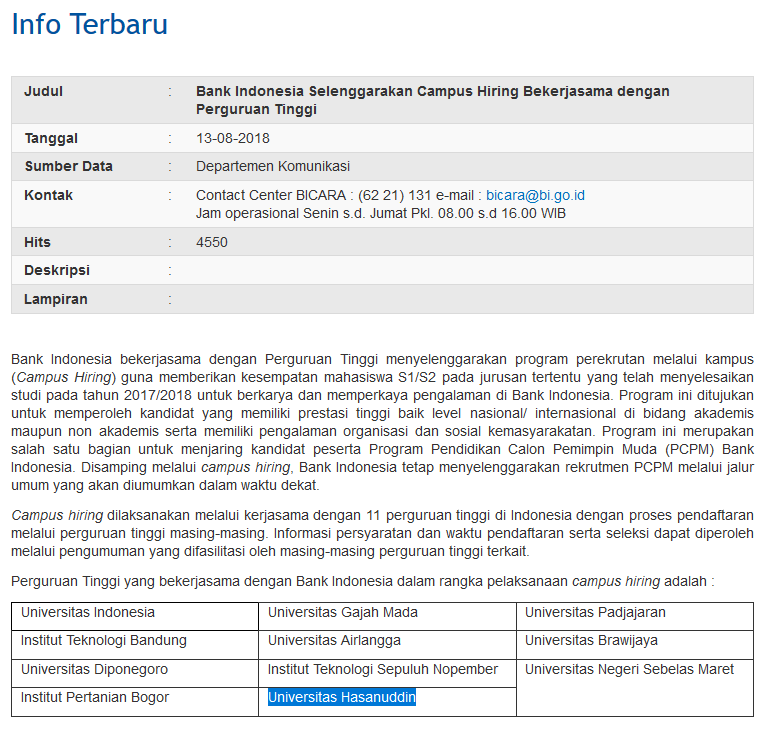
Task: Click the sentence starting Perguruan Tinggi yang bekerjasama
Action: [x=362, y=582]
